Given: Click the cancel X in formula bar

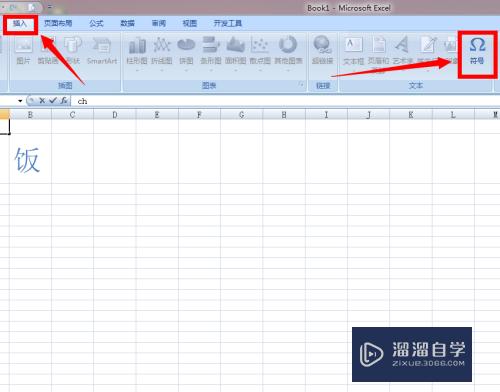Looking at the screenshot, I should [42, 100].
